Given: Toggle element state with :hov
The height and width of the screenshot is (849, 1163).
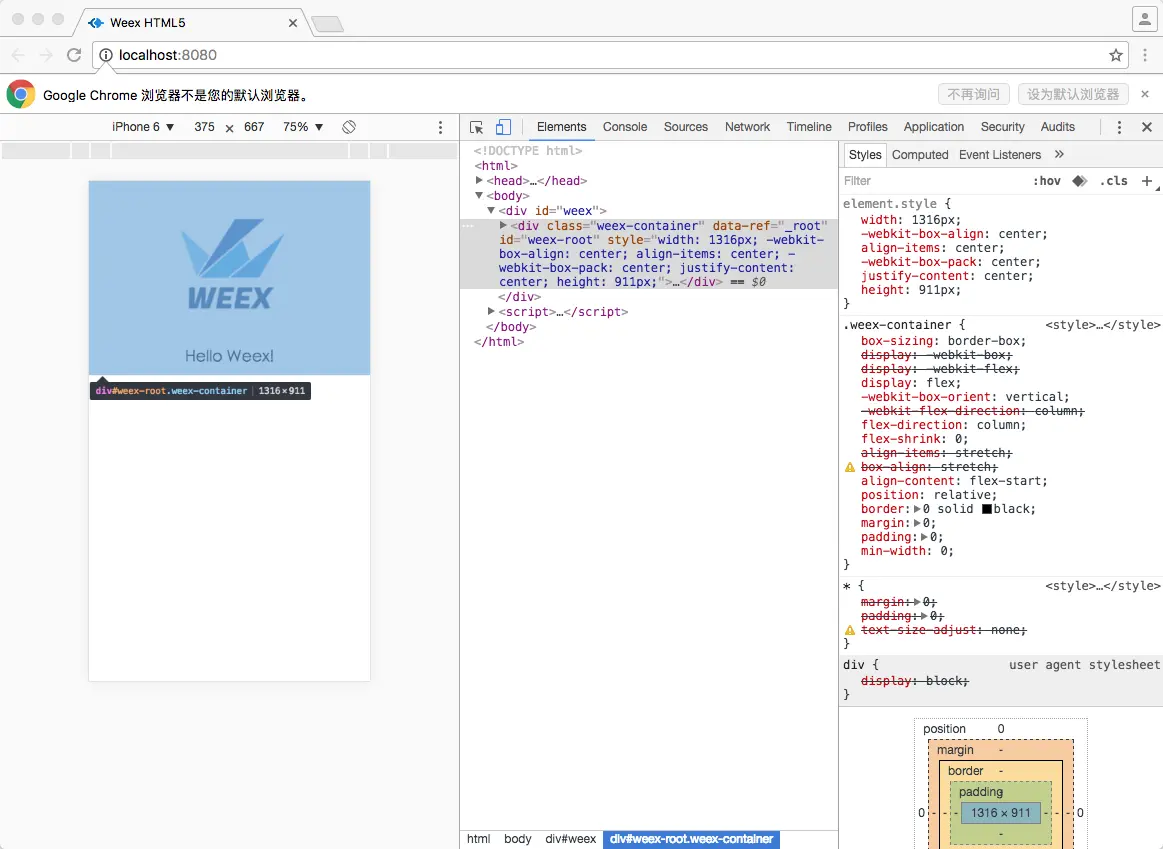Looking at the screenshot, I should (1047, 181).
